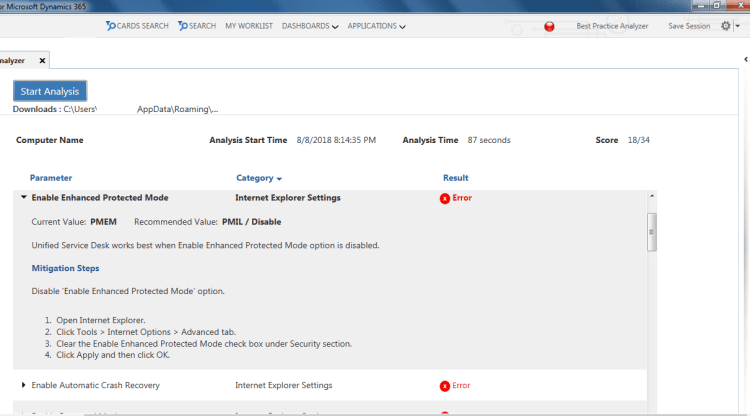The image size is (750, 416).
Task: Collapse the right side panel chevron
Action: point(746,59)
